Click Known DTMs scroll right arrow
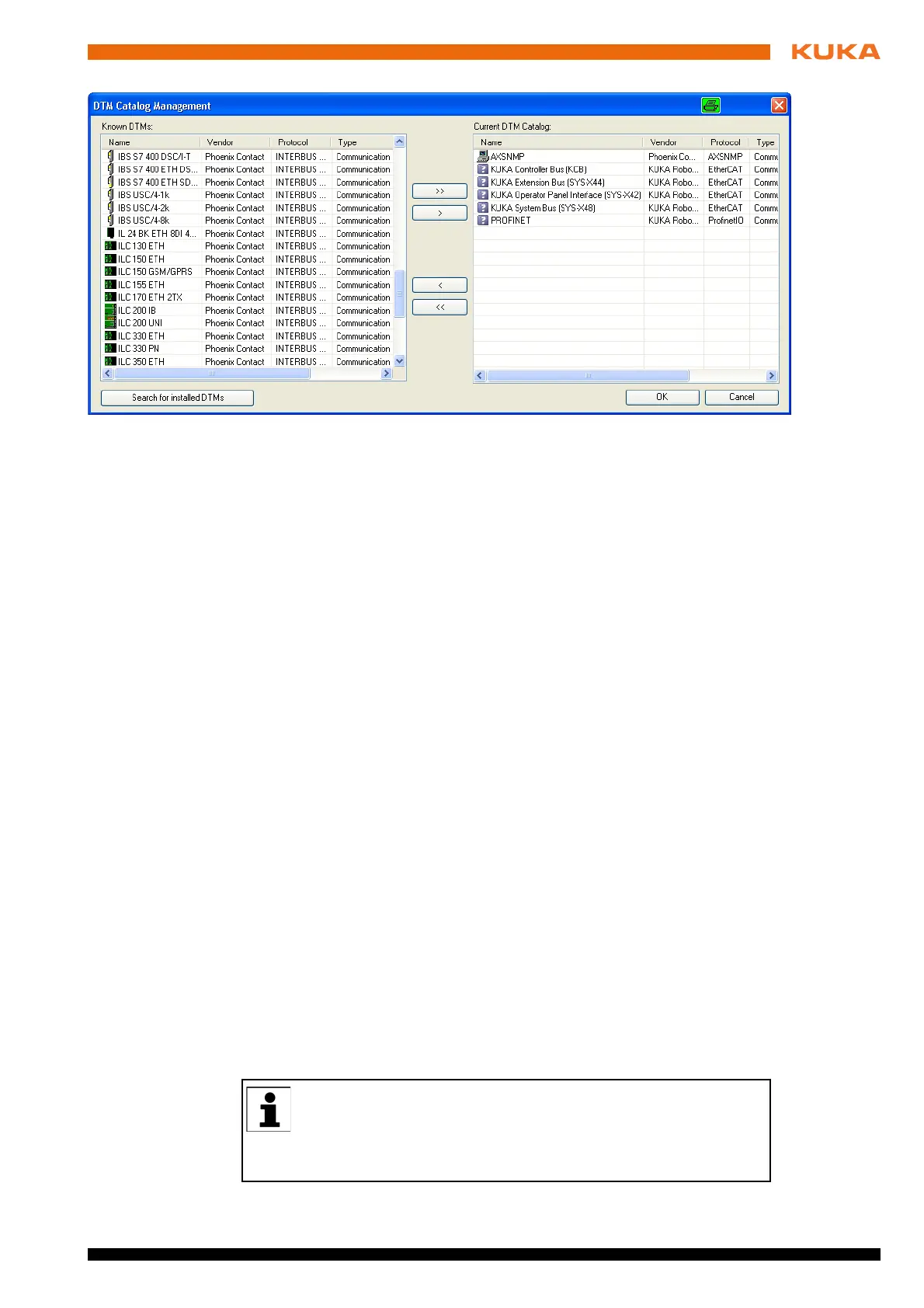This screenshot has height=1308, width=924. pos(387,374)
